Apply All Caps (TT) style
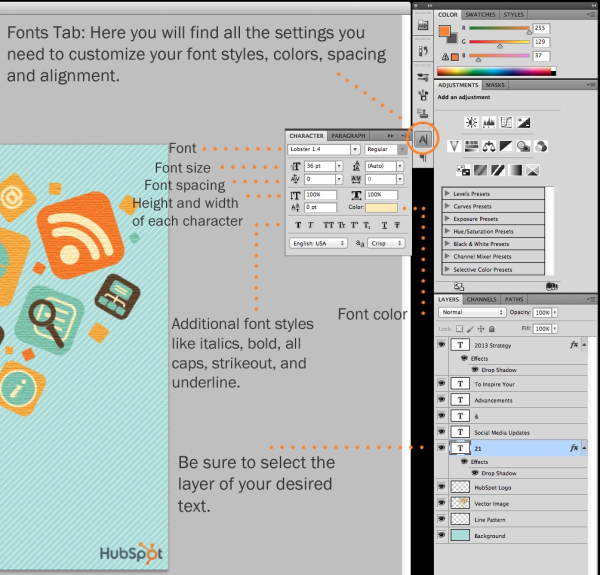This screenshot has width=600, height=575. (328, 225)
